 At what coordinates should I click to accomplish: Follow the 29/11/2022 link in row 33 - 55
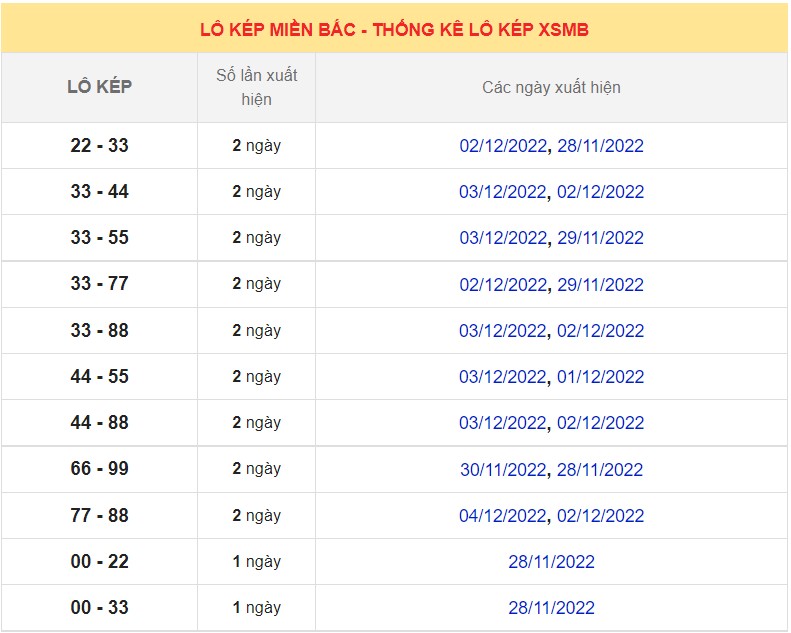pos(600,238)
